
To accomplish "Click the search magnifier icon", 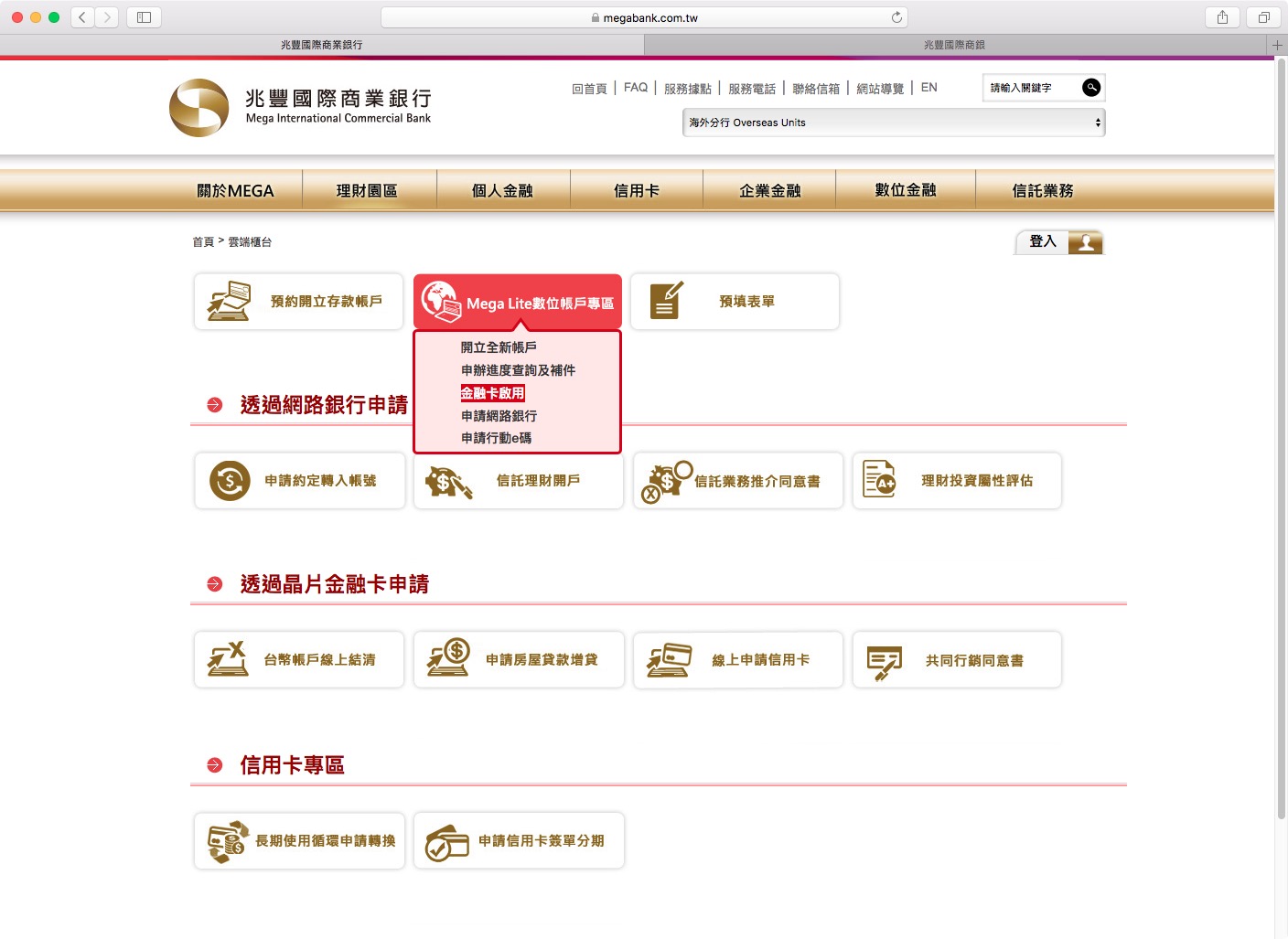I will (1091, 88).
